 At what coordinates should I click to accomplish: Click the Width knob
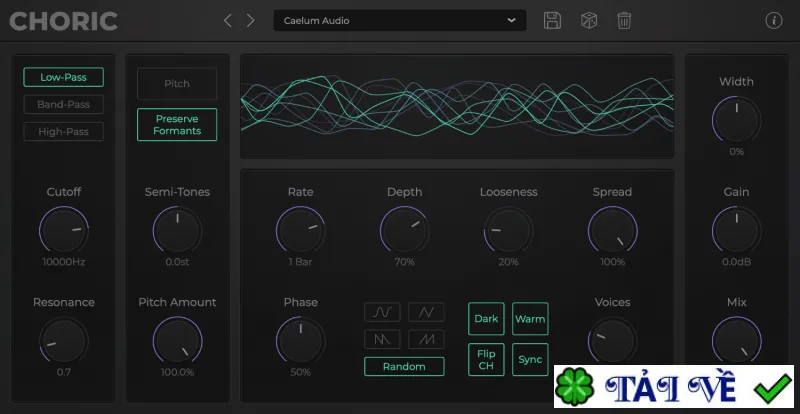737,119
